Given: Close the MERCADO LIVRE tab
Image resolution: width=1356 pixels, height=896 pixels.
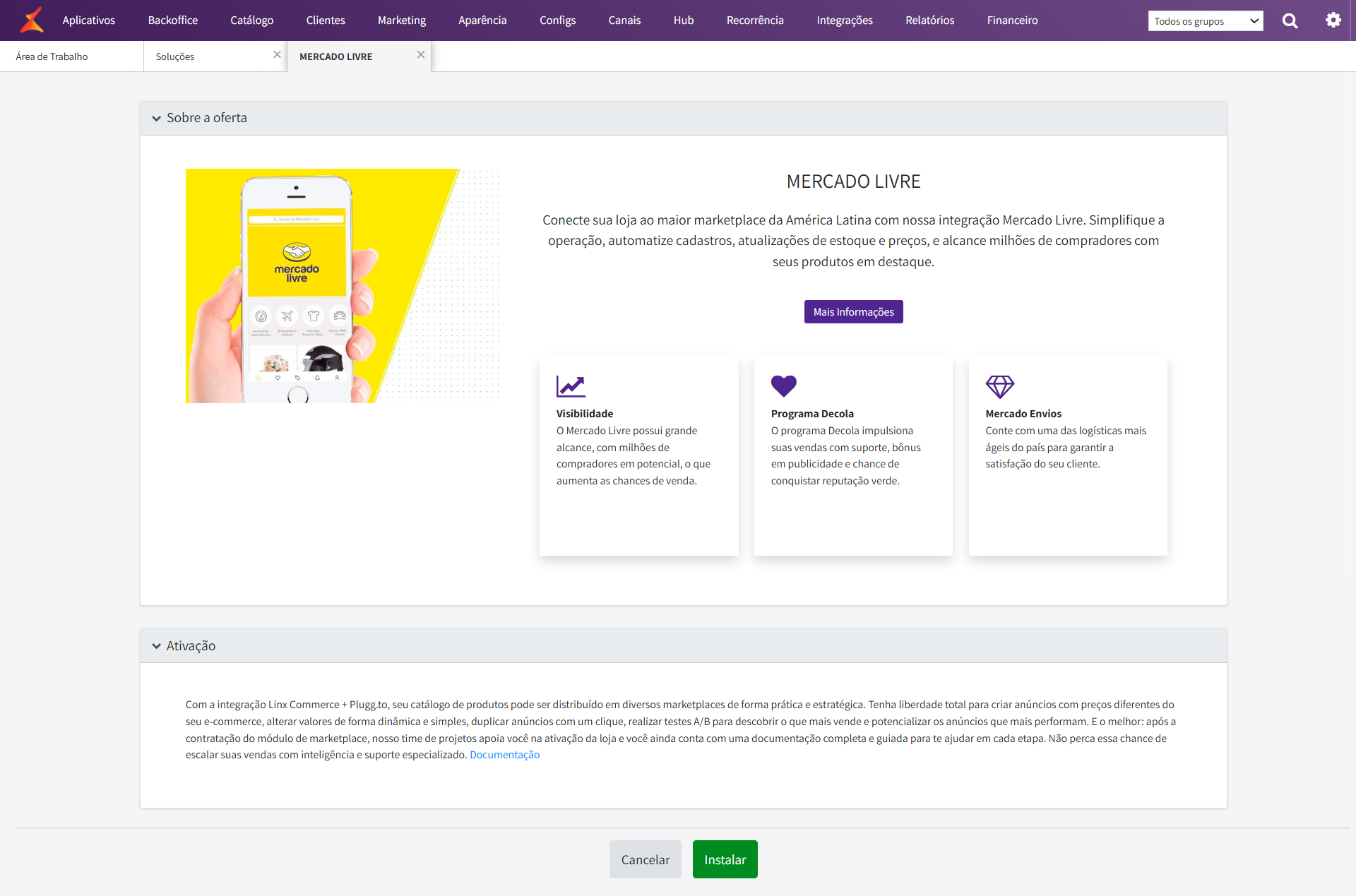Looking at the screenshot, I should 421,55.
